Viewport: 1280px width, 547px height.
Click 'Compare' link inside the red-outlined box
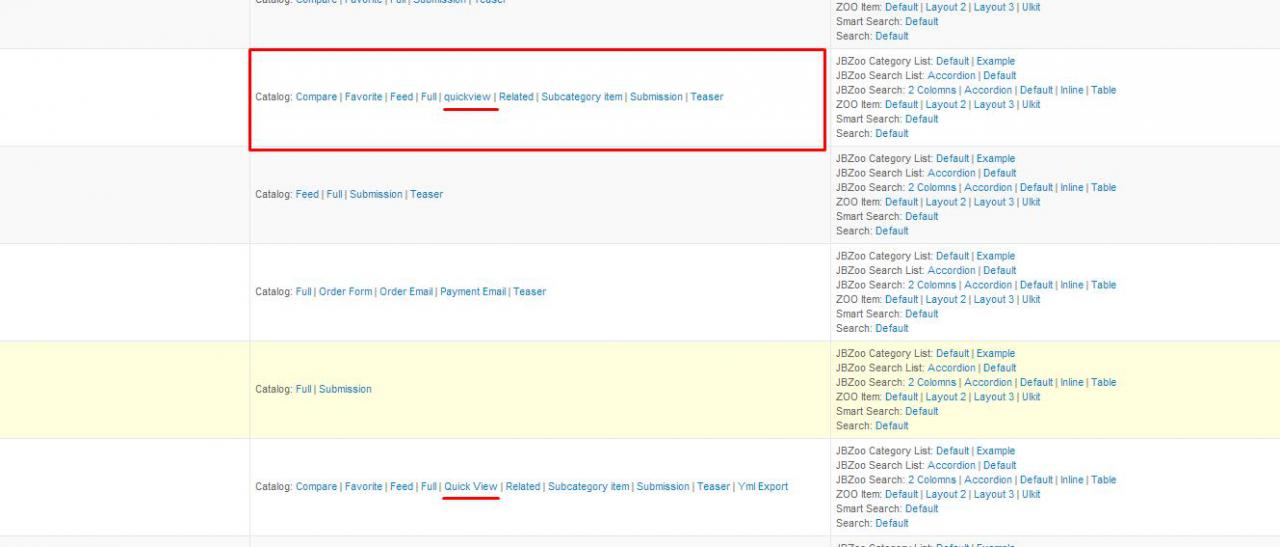coord(316,97)
